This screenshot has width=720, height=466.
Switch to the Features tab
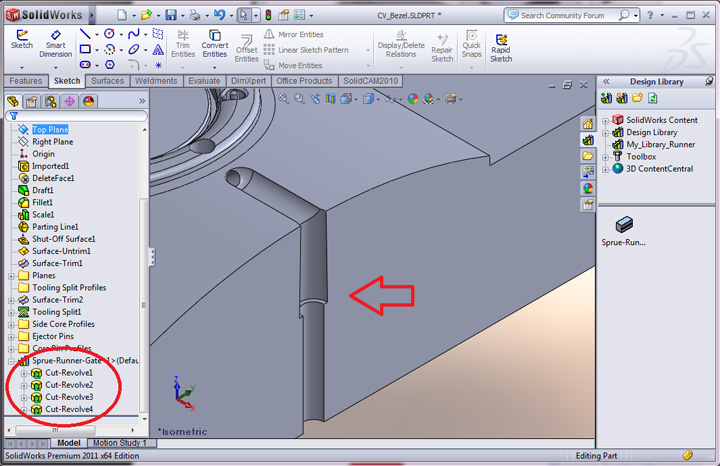(x=26, y=81)
